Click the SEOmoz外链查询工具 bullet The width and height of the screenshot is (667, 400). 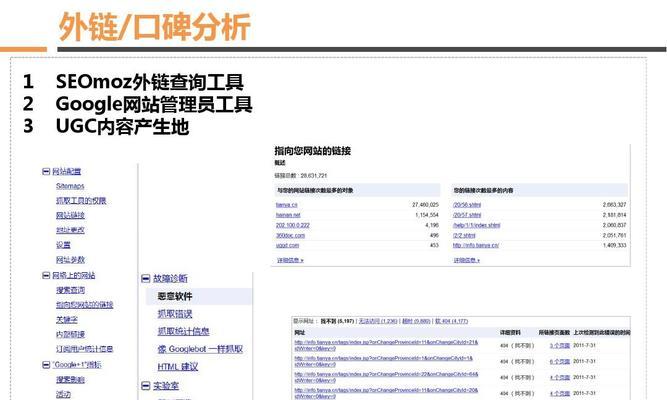tap(150, 82)
